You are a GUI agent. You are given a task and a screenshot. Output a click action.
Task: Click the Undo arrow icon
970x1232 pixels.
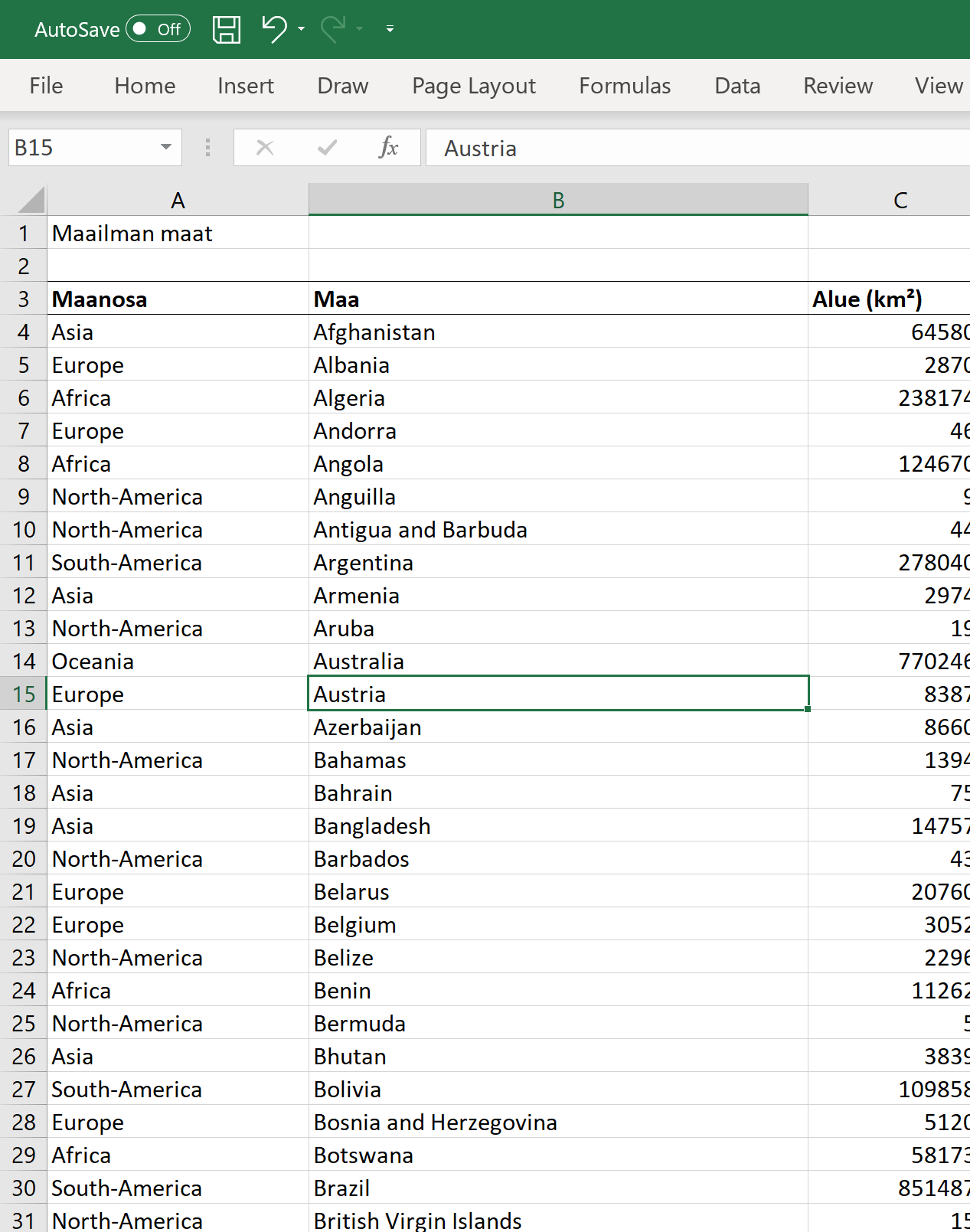pyautogui.click(x=273, y=30)
